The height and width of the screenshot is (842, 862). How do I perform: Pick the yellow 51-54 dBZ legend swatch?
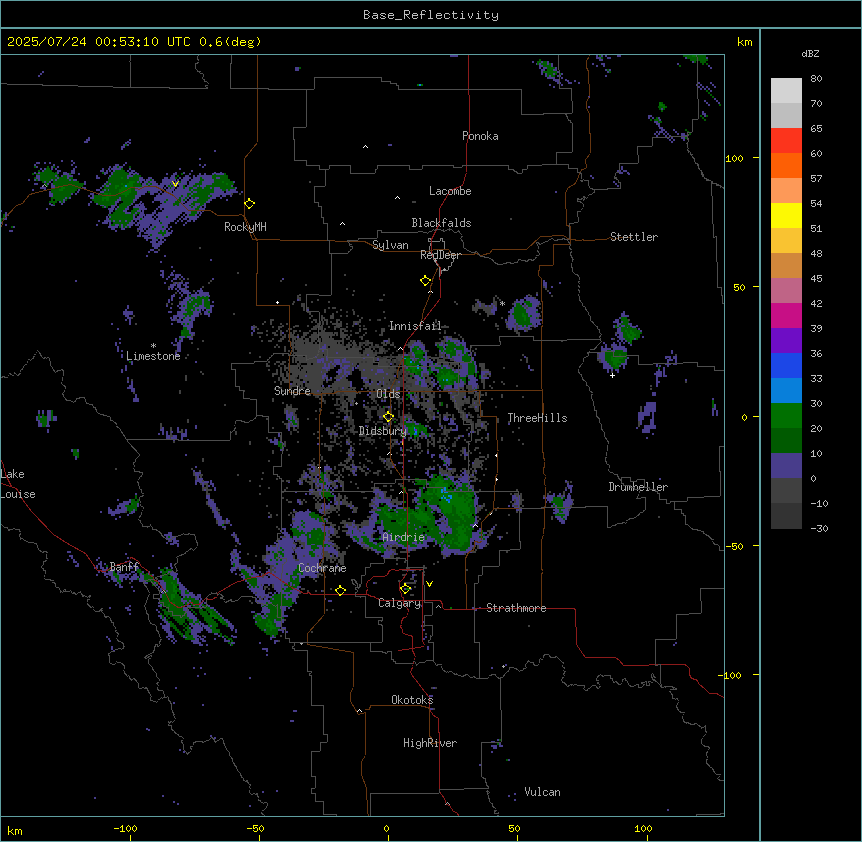pyautogui.click(x=786, y=215)
